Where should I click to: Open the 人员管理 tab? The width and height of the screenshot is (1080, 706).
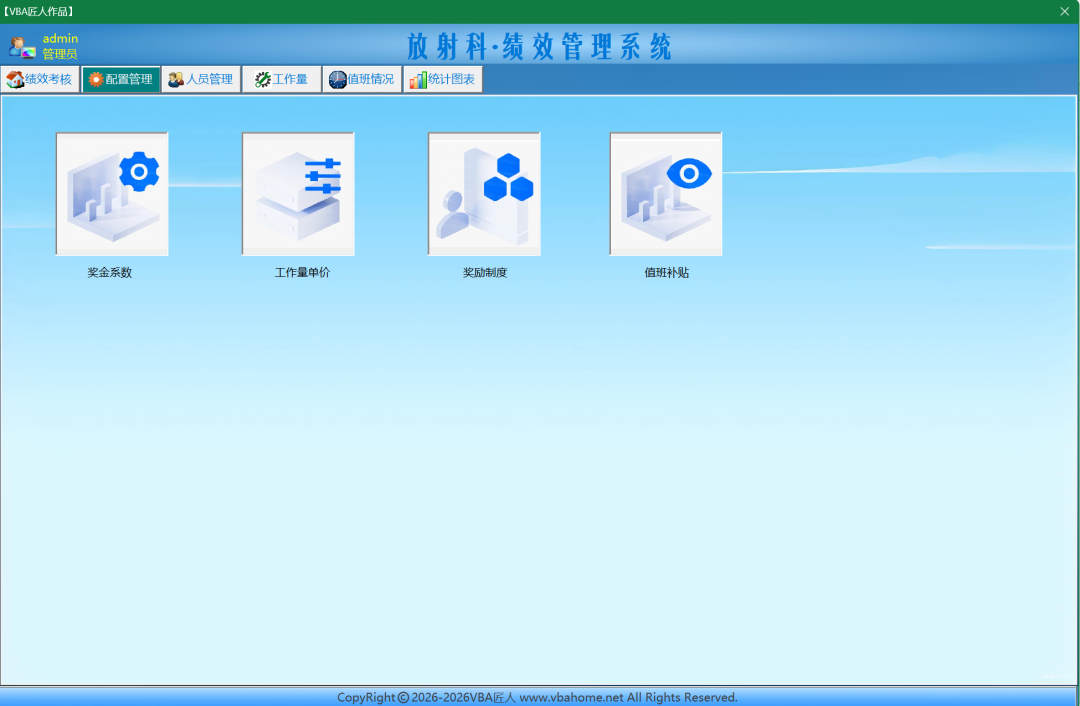(x=201, y=79)
